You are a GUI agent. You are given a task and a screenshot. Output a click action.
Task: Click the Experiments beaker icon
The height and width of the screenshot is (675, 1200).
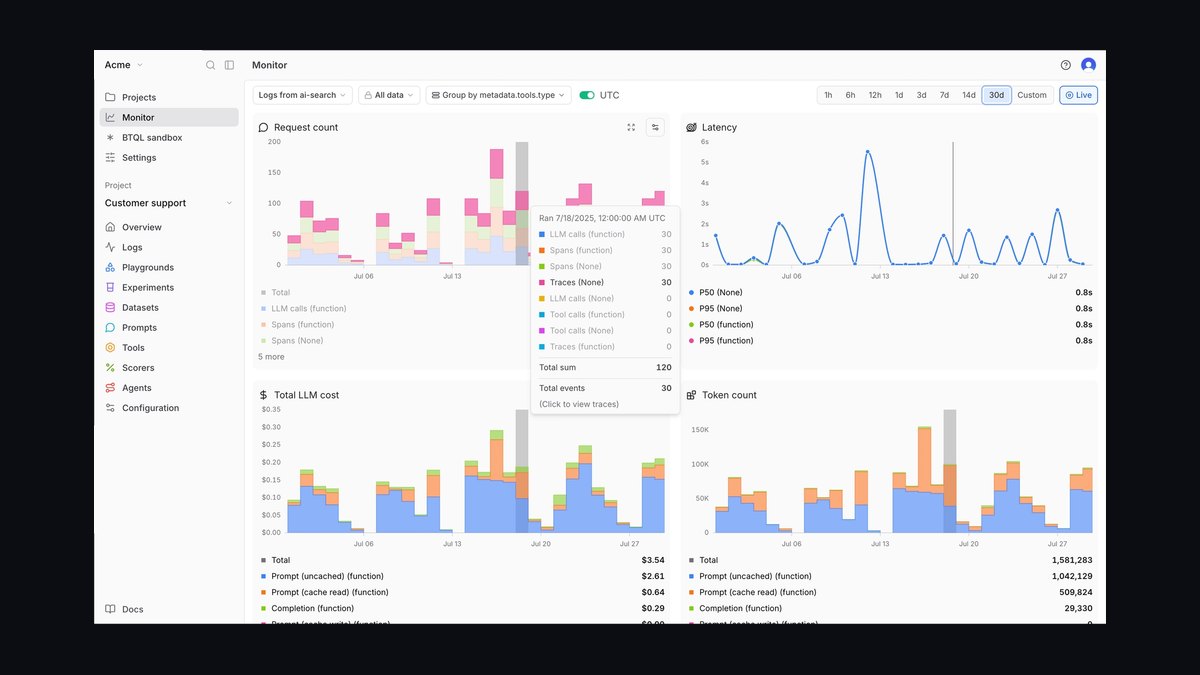click(111, 287)
